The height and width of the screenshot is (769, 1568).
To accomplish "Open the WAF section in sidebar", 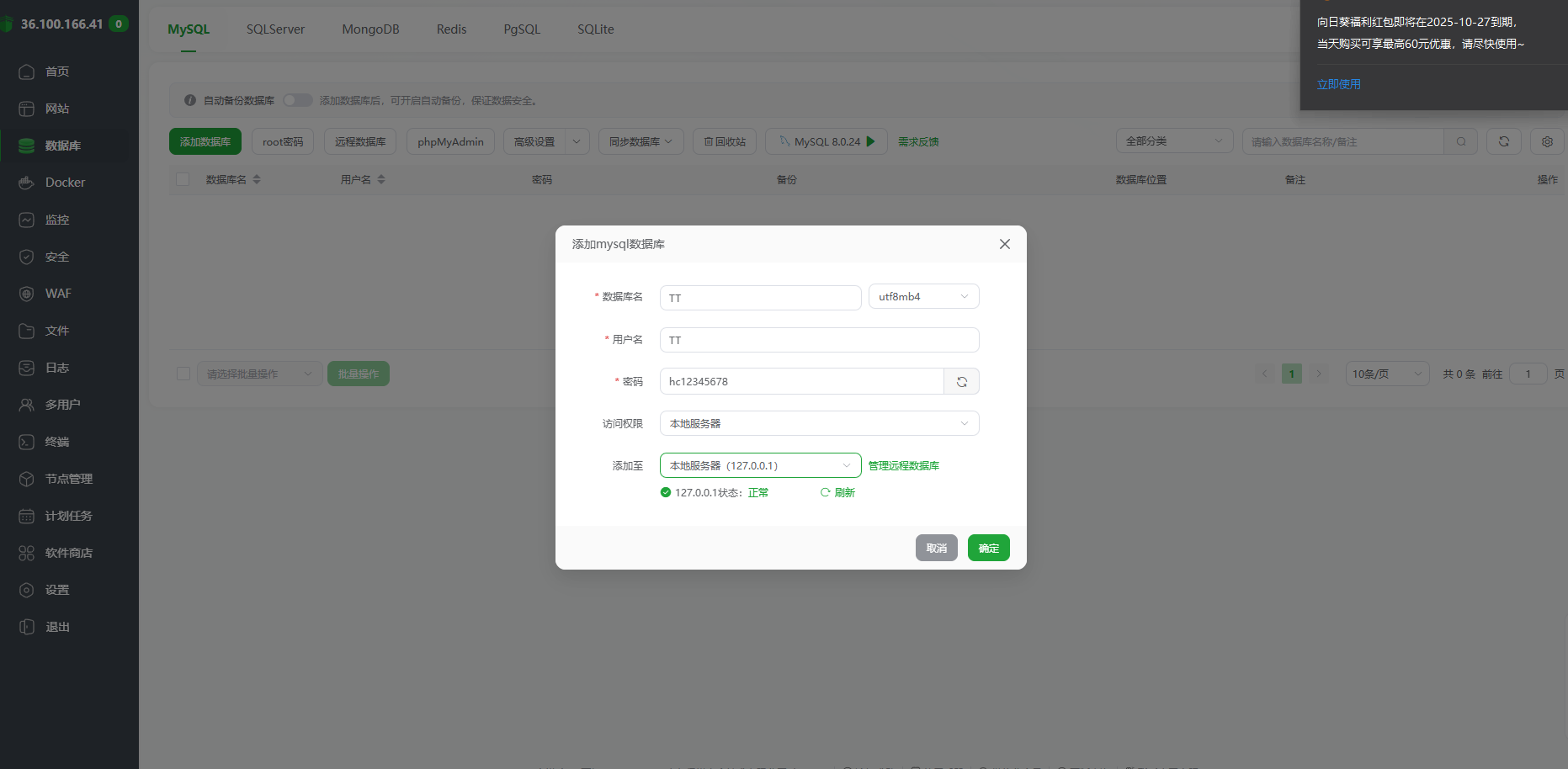I will coord(56,293).
